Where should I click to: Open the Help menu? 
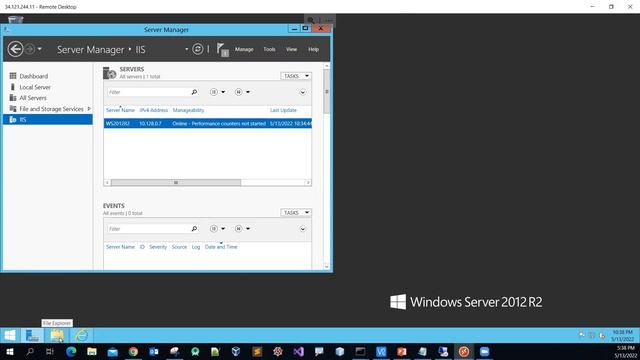pyautogui.click(x=313, y=49)
